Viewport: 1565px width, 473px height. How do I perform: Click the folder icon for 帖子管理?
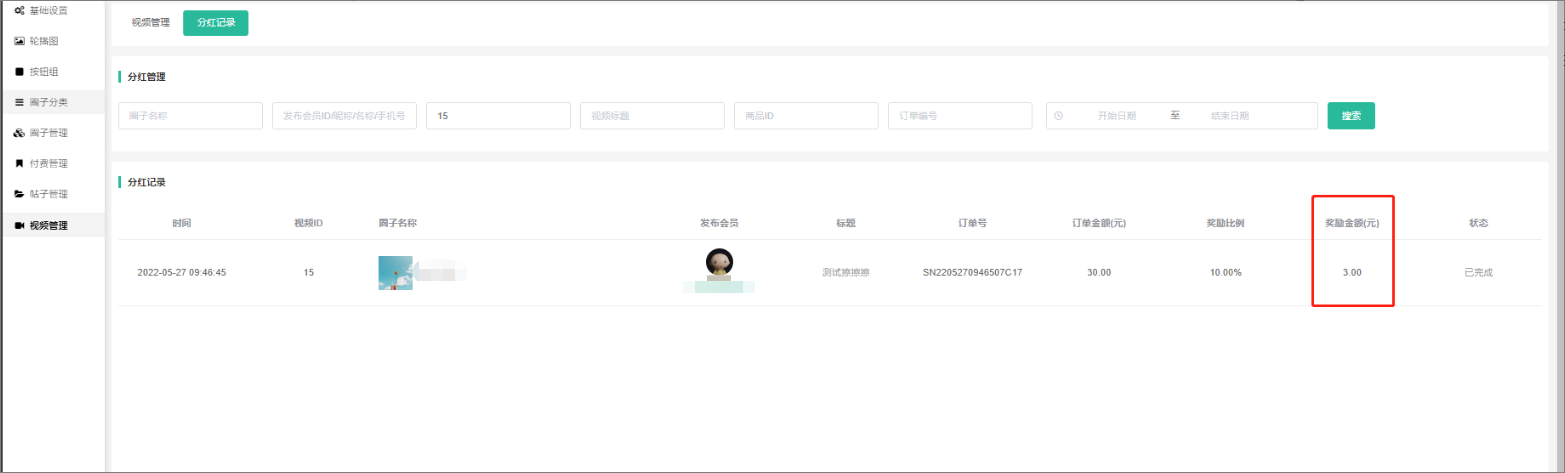click(19, 194)
